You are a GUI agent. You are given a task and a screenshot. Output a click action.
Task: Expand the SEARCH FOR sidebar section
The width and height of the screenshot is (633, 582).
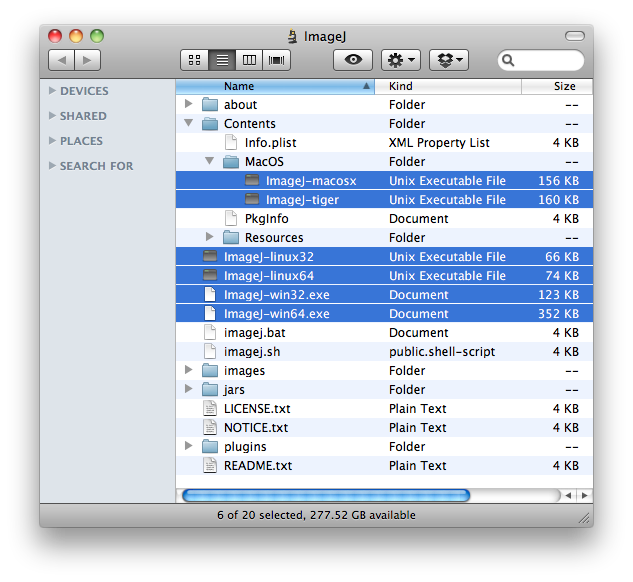point(52,166)
